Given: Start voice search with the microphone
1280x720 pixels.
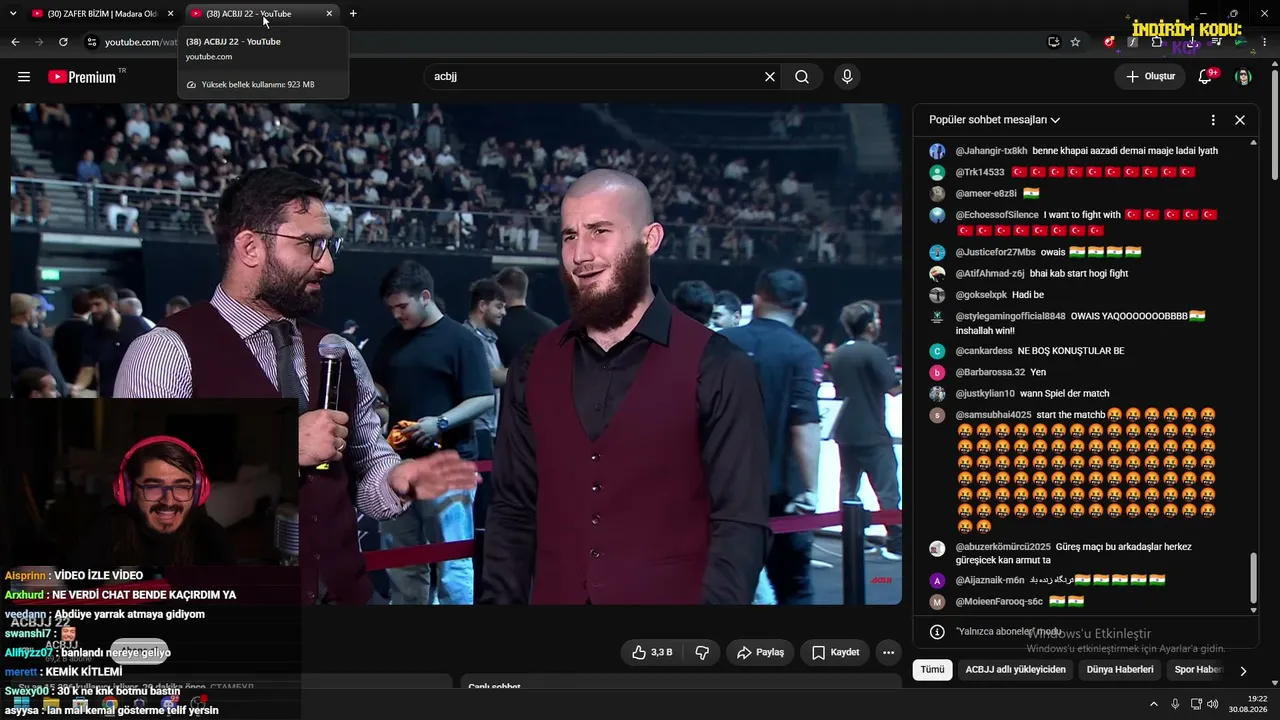Looking at the screenshot, I should point(847,77).
